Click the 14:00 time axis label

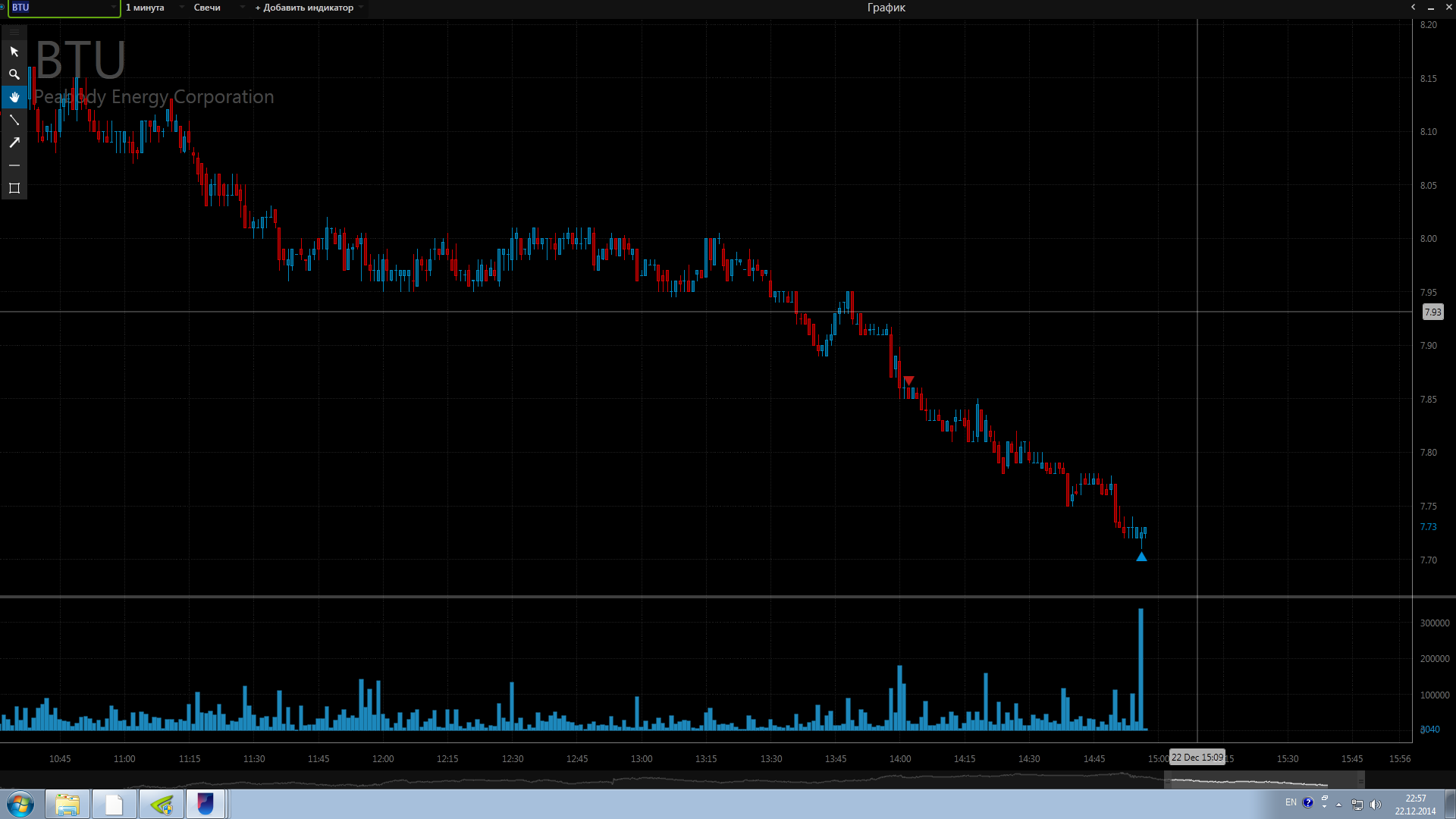pyautogui.click(x=900, y=759)
